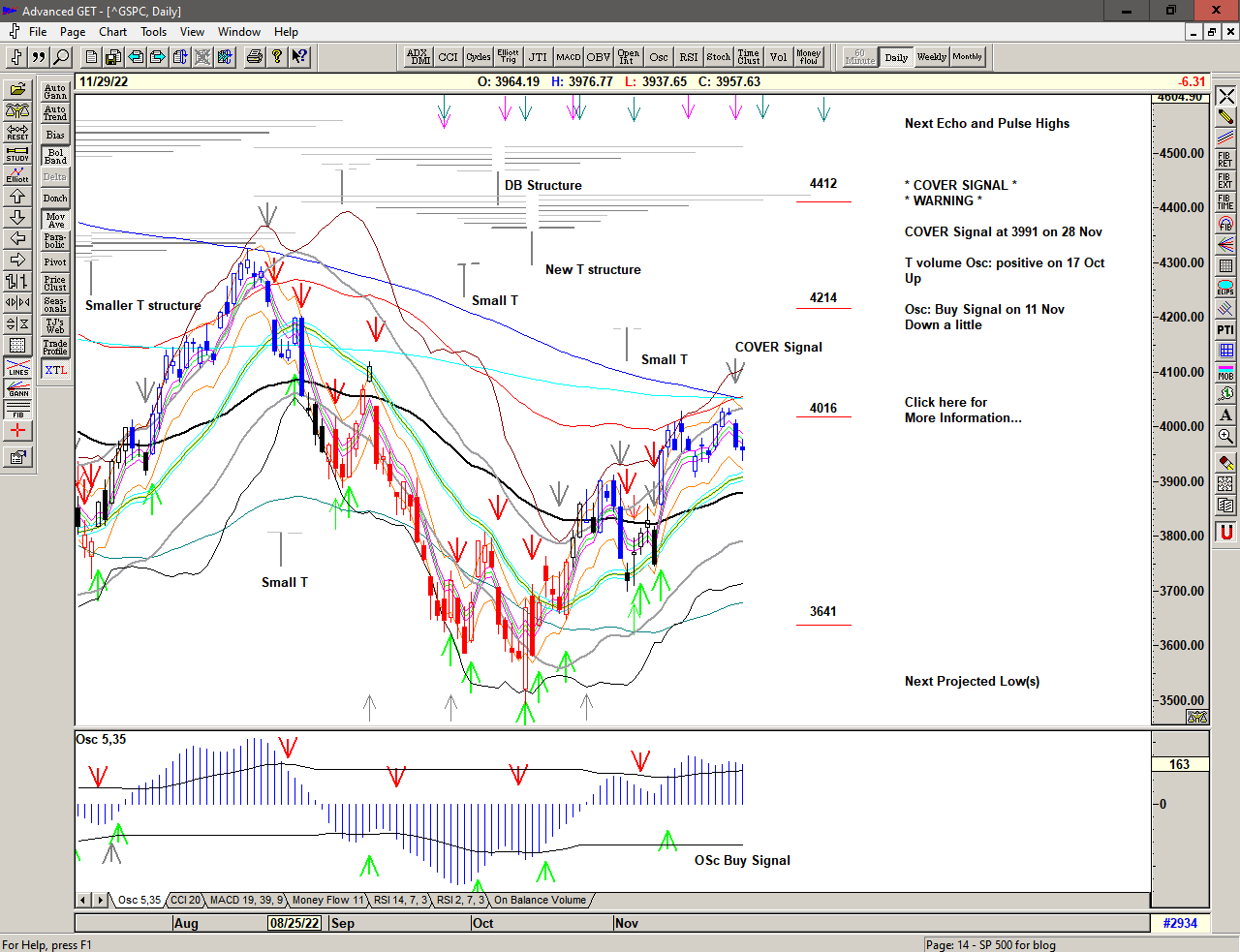Click the RSI indicator button
The height and width of the screenshot is (952, 1240).
coord(688,57)
